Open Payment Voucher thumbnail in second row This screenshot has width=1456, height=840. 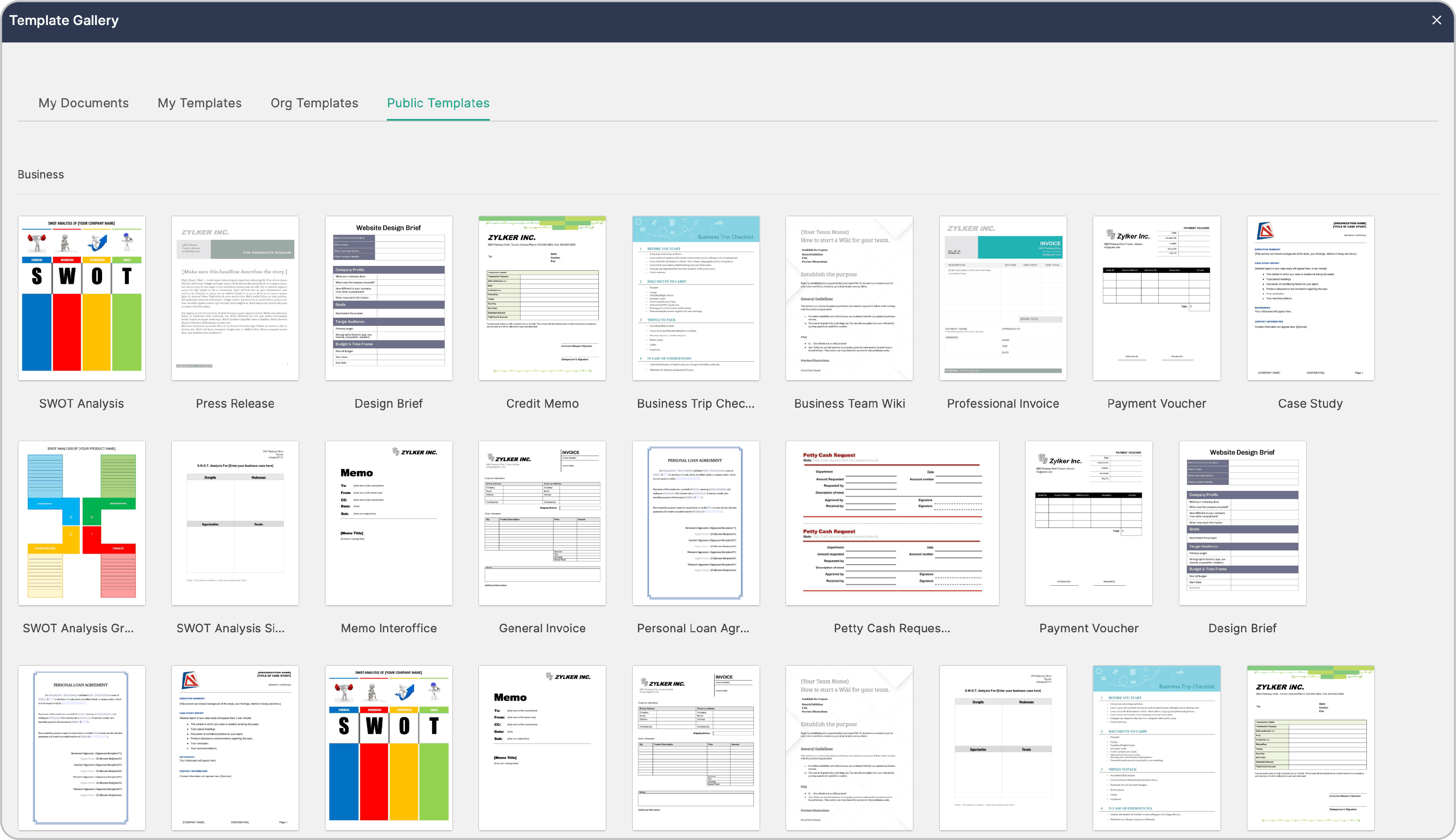coord(1089,523)
